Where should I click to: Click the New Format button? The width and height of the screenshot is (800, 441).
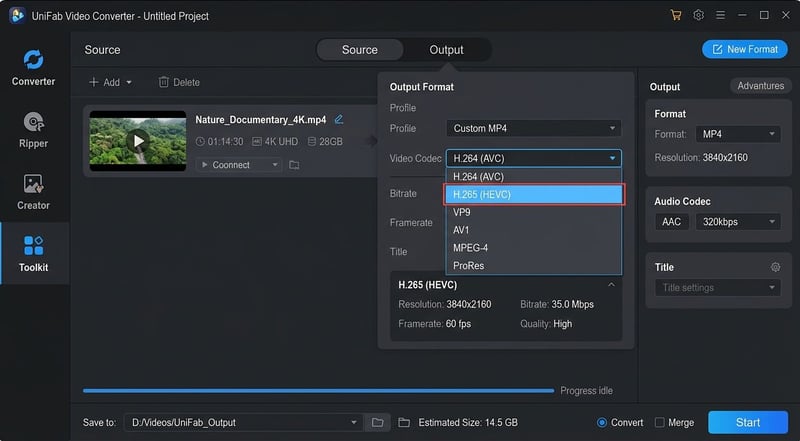click(x=745, y=49)
